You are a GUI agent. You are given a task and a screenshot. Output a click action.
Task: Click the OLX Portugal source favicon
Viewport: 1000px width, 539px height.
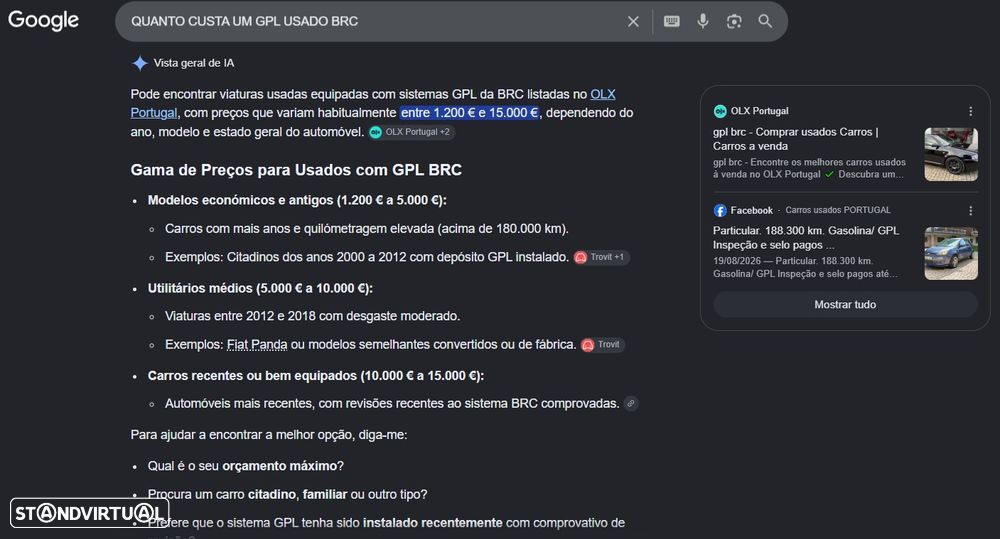click(720, 111)
